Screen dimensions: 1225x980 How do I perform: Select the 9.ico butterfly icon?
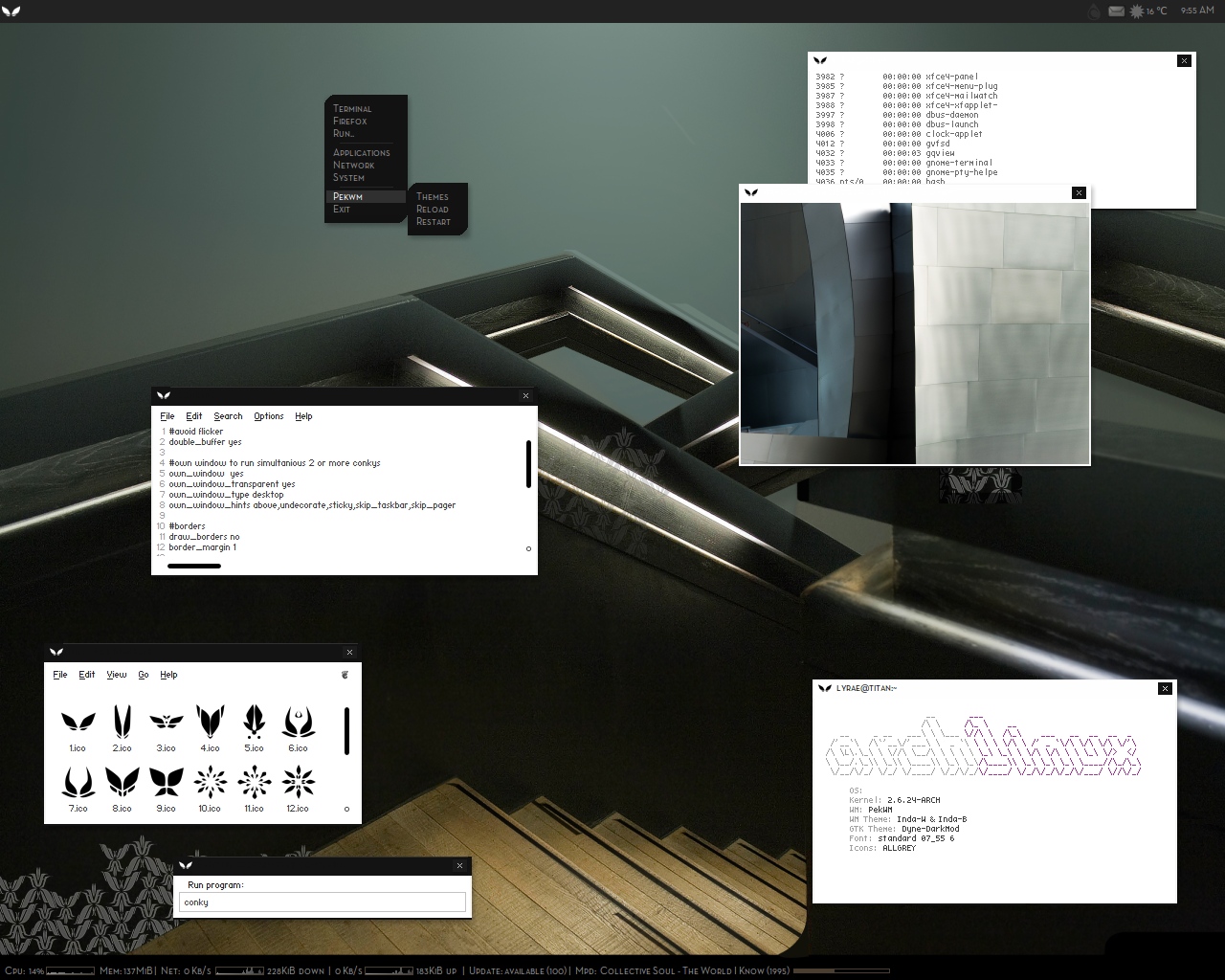pos(166,790)
